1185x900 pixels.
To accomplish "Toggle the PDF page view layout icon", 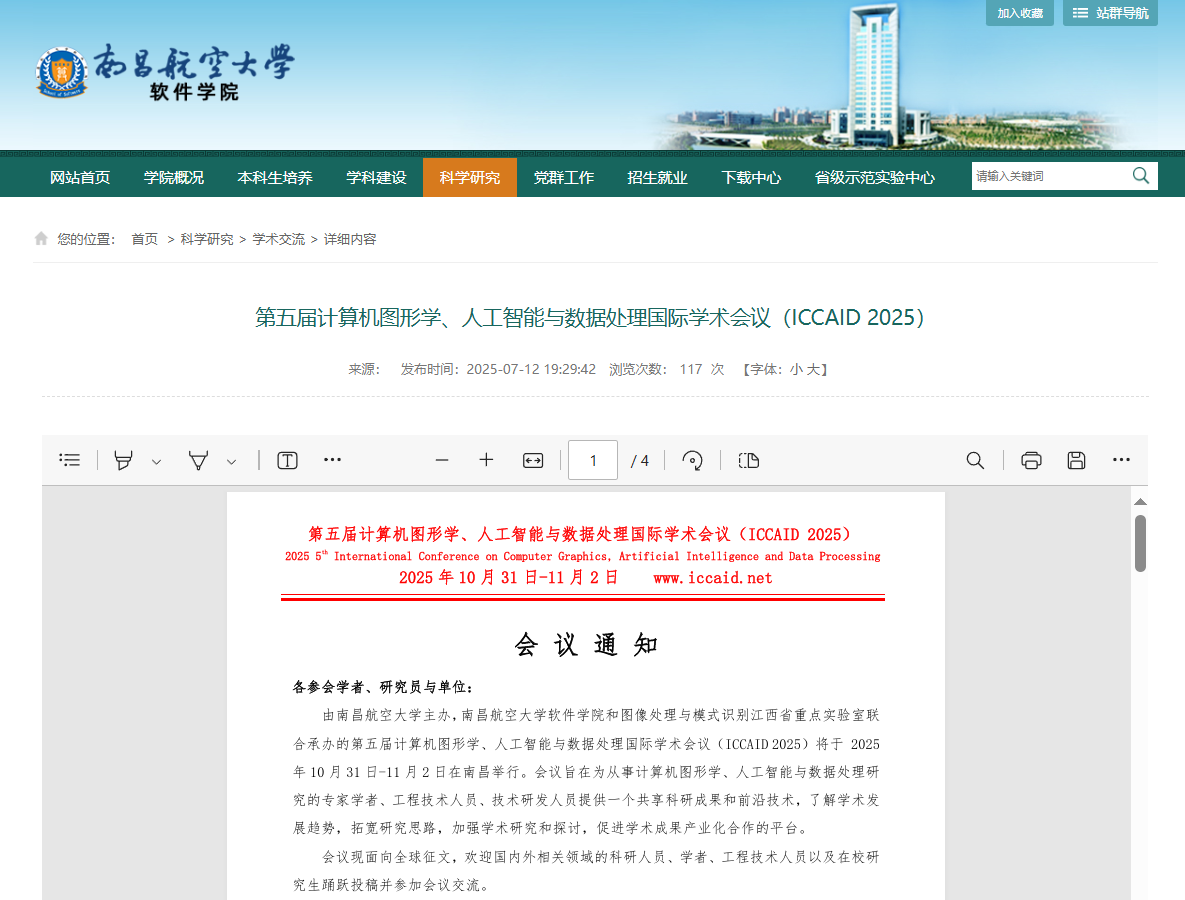I will [x=748, y=460].
